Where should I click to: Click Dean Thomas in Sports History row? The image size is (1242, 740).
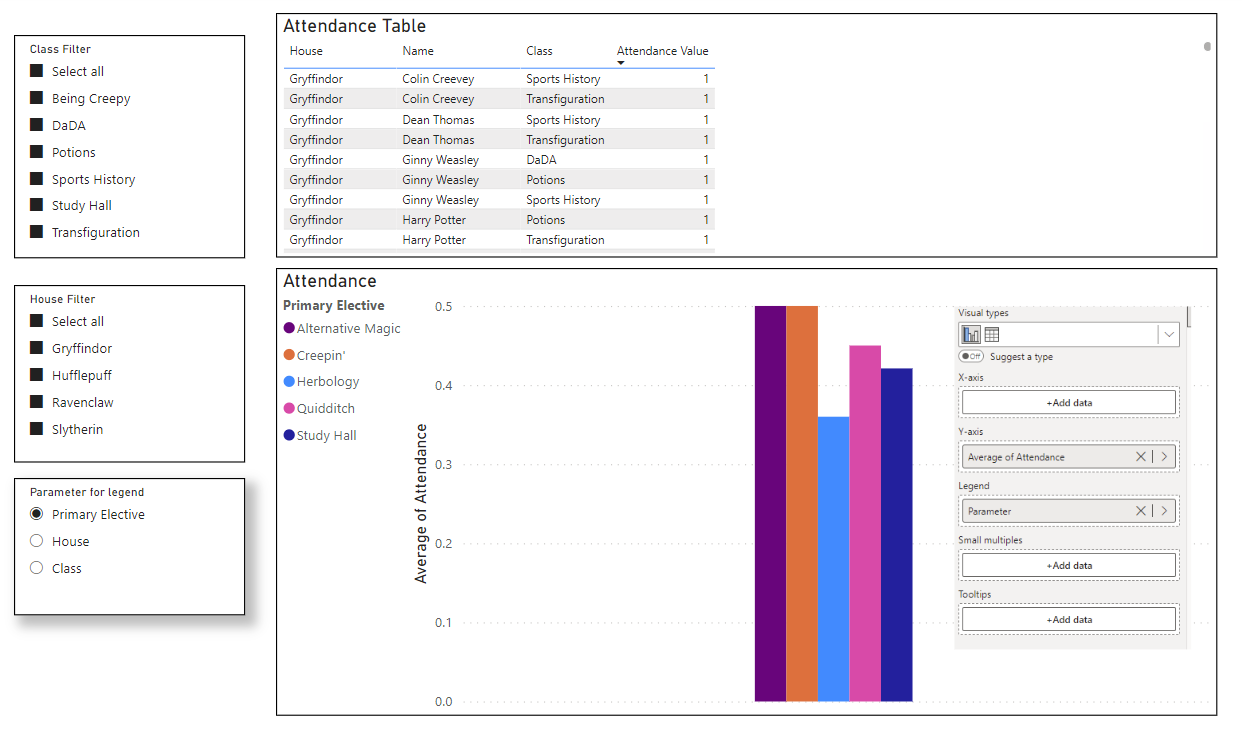(438, 120)
